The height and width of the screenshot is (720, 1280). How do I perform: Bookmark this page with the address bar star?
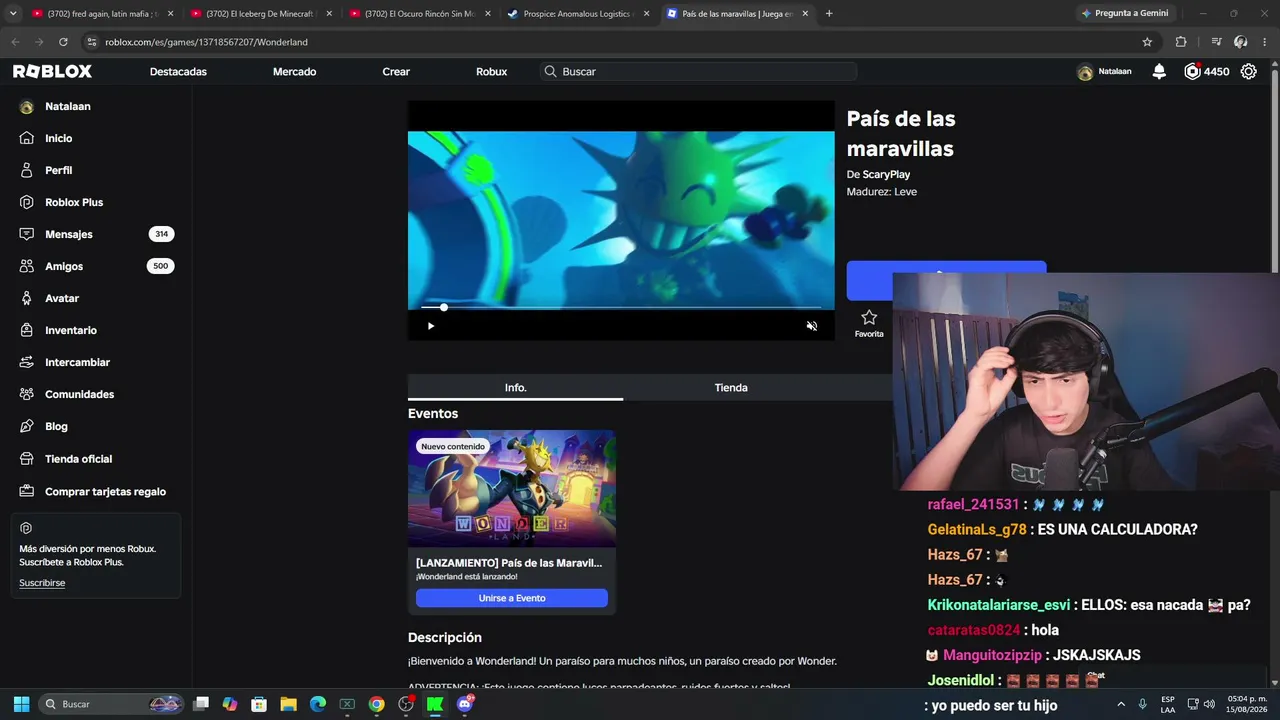pyautogui.click(x=1147, y=42)
